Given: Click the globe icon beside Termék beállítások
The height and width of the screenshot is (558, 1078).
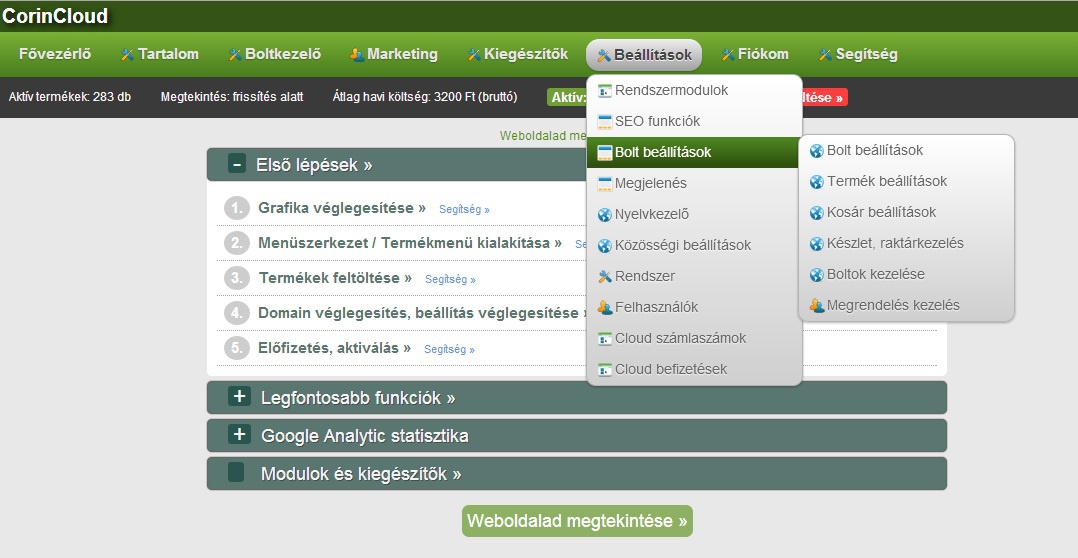Looking at the screenshot, I should point(817,182).
